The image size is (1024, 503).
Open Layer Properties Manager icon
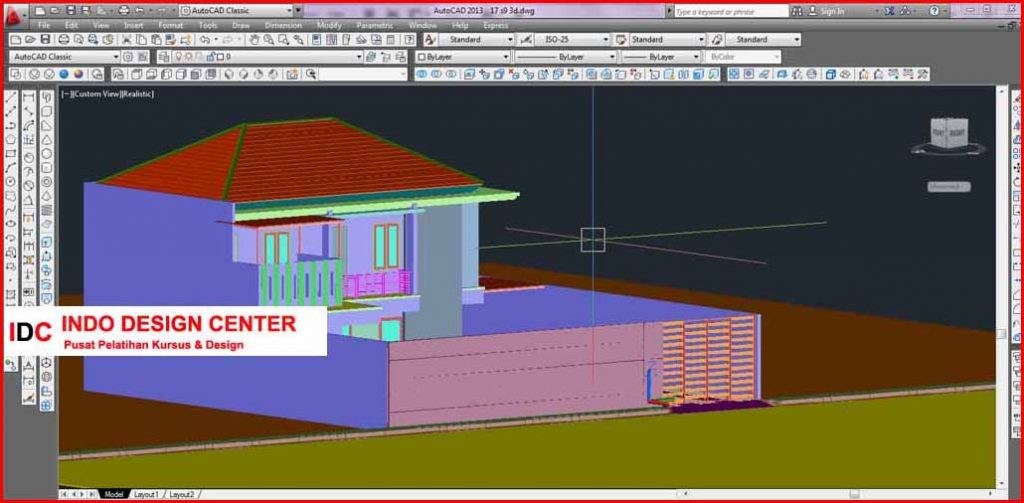(163, 57)
